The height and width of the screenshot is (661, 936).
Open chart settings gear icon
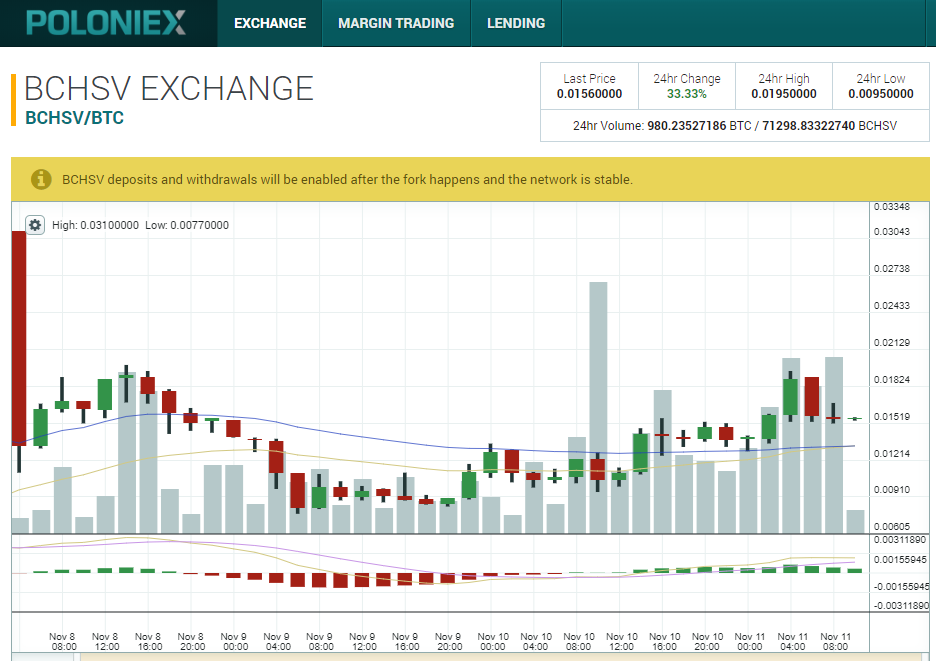pos(35,225)
